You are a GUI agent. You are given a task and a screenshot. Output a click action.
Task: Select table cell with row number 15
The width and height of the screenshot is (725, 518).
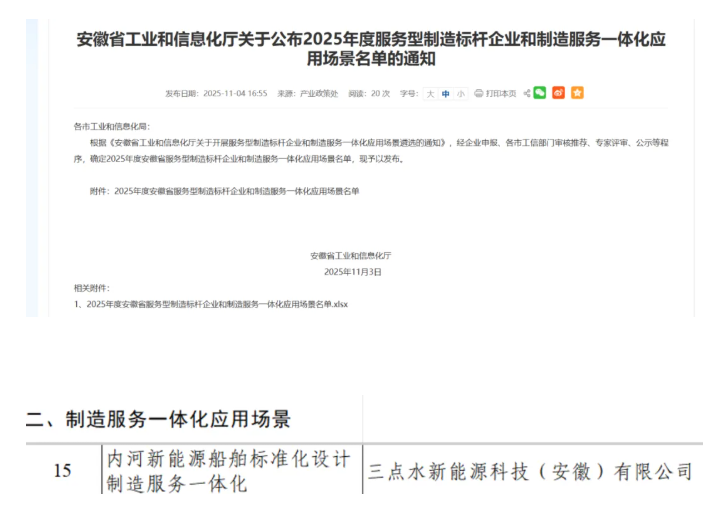pos(62,470)
